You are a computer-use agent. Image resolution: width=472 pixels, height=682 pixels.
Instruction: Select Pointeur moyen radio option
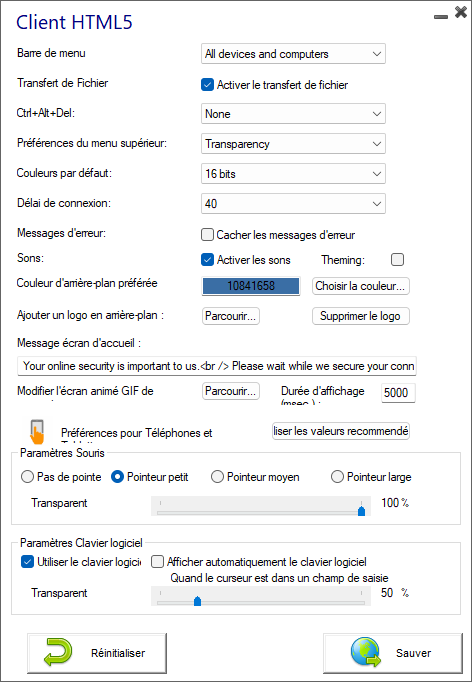217,477
